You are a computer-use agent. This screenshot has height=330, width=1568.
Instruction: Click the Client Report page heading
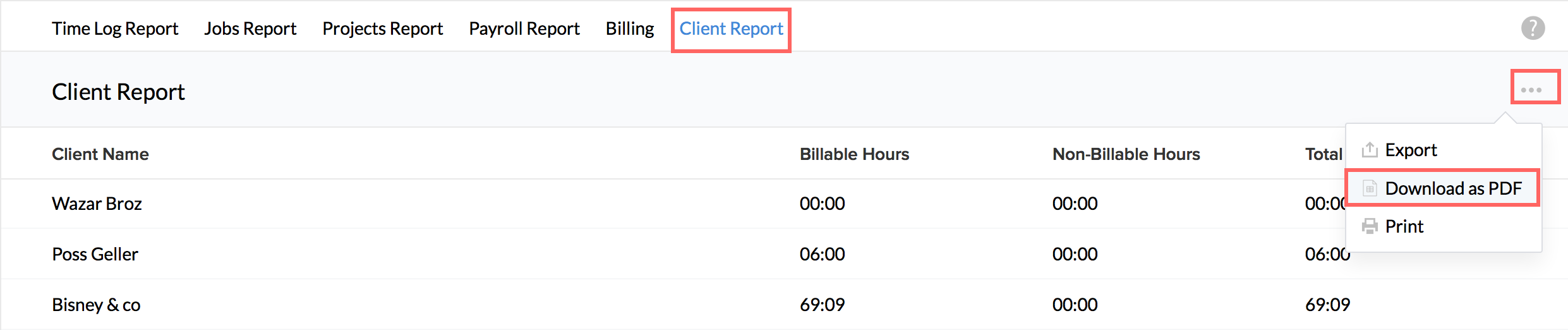point(118,92)
